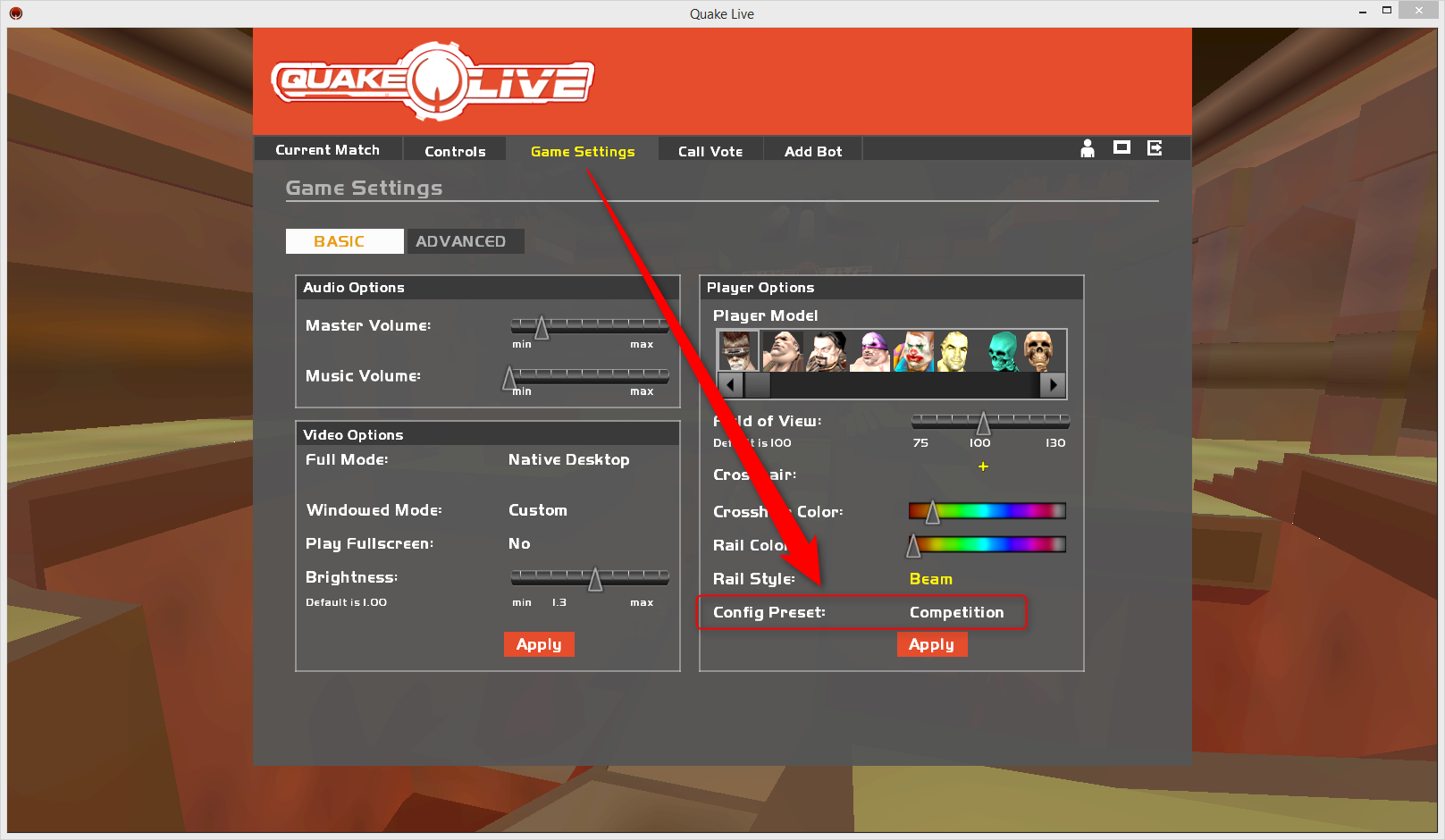This screenshot has width=1445, height=840.
Task: Open the Controls tab
Action: tap(455, 151)
